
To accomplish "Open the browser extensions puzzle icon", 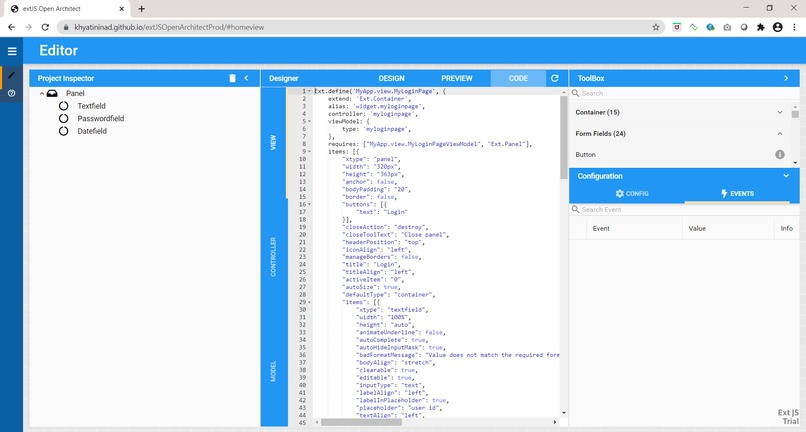I will (761, 27).
